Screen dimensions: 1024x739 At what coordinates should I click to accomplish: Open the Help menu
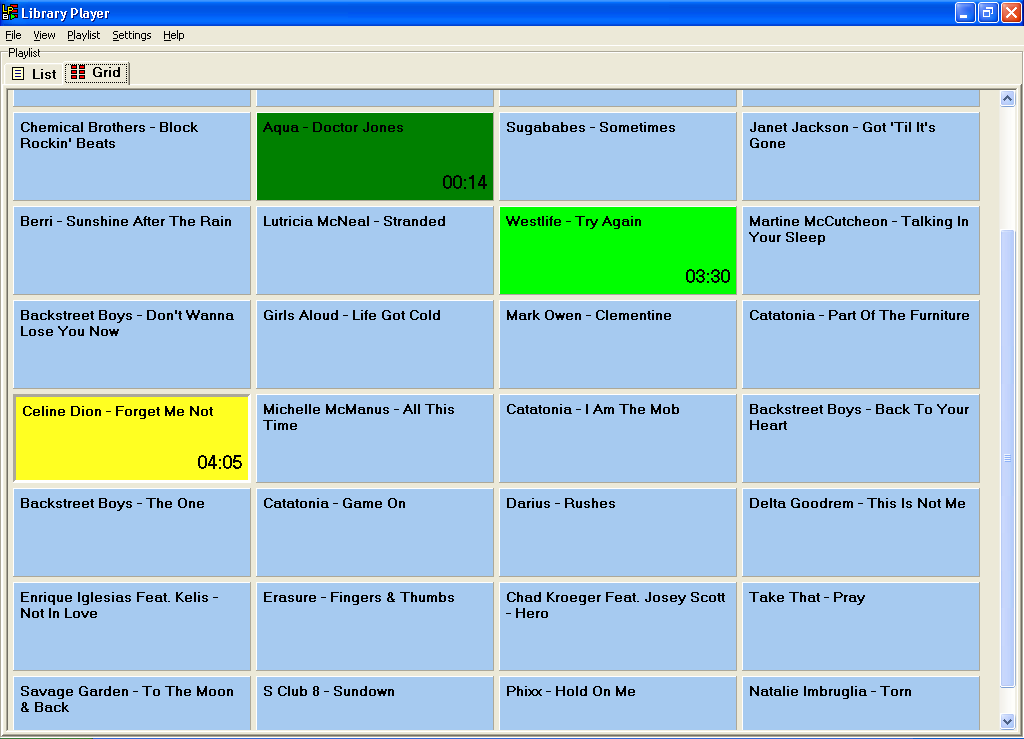point(174,35)
